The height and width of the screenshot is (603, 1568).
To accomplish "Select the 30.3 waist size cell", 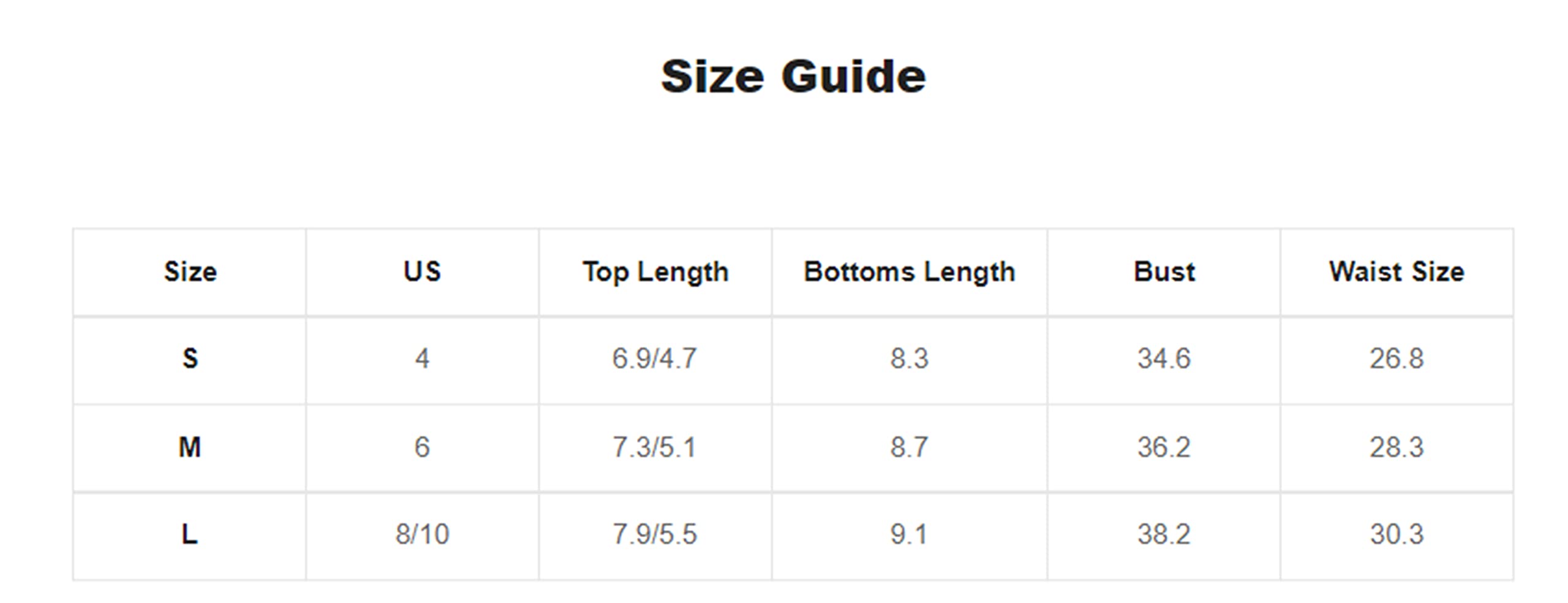I will (1396, 536).
